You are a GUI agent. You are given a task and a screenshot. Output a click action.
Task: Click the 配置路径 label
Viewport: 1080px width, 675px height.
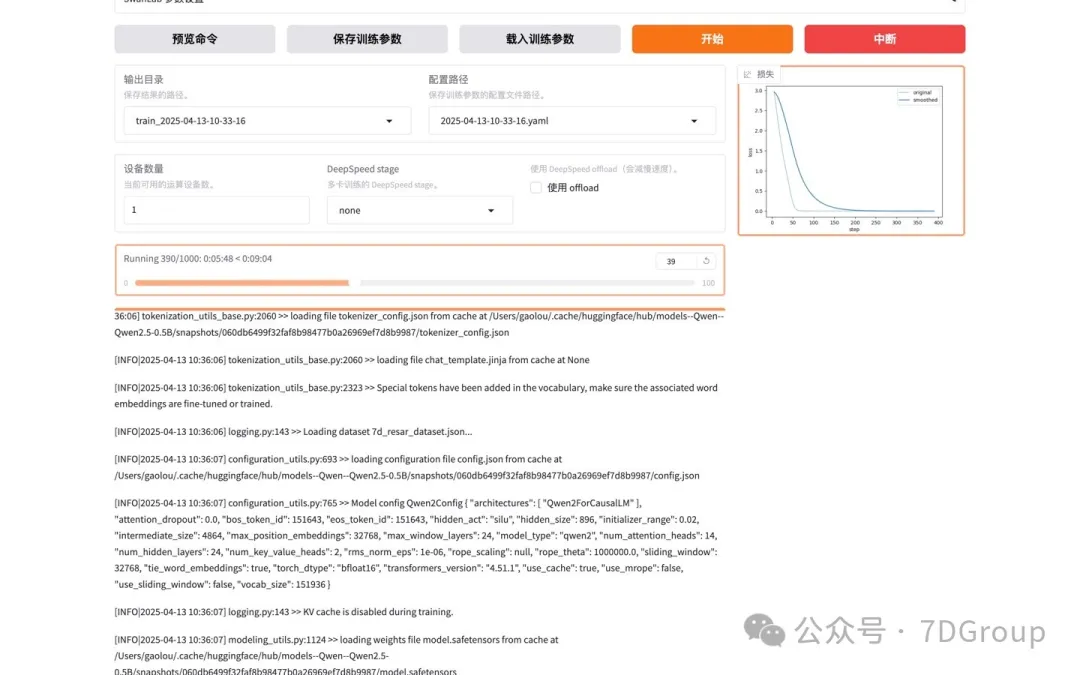coord(448,79)
